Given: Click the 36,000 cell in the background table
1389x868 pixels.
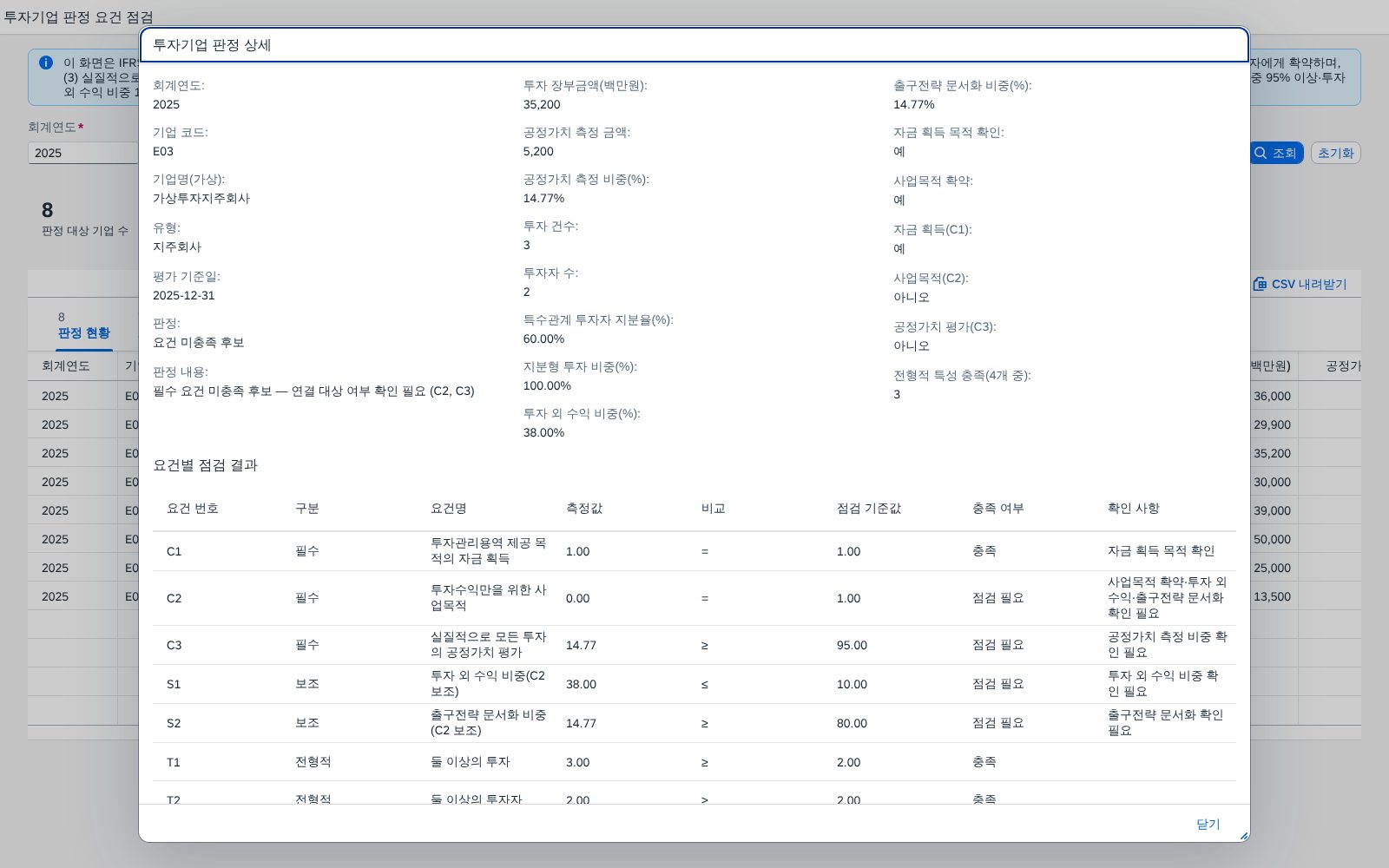Looking at the screenshot, I should [1272, 396].
